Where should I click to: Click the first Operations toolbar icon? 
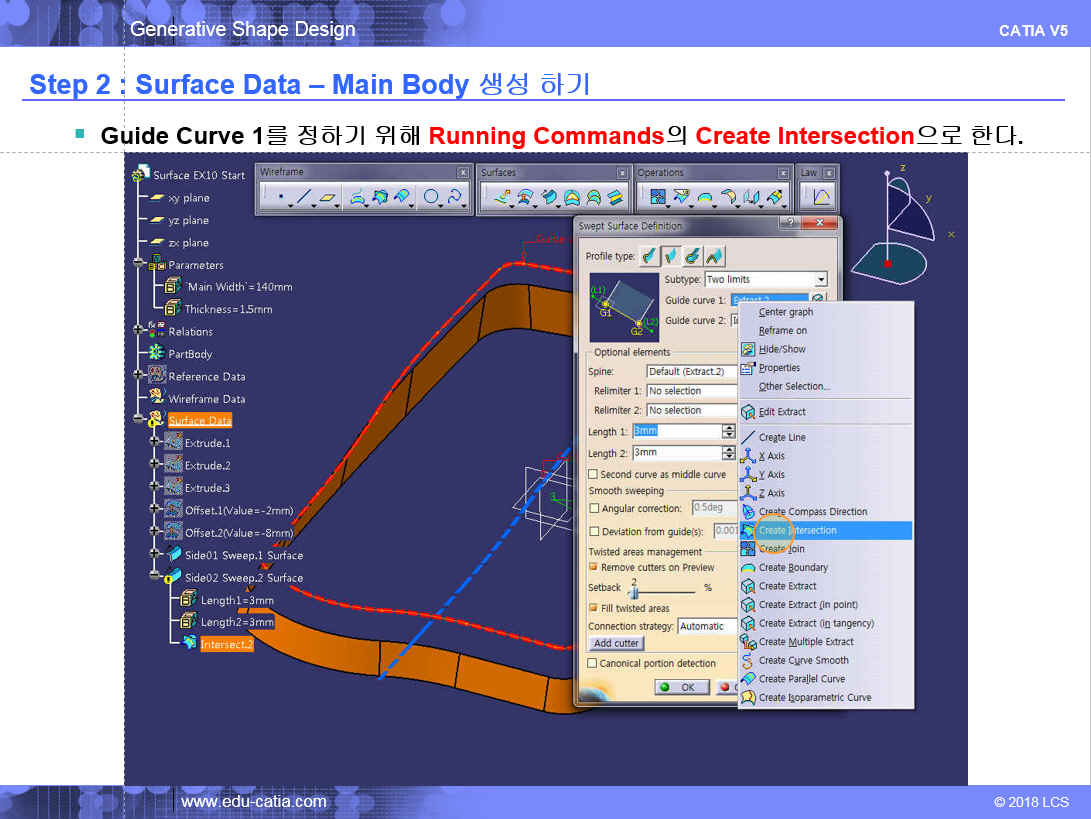coord(657,197)
